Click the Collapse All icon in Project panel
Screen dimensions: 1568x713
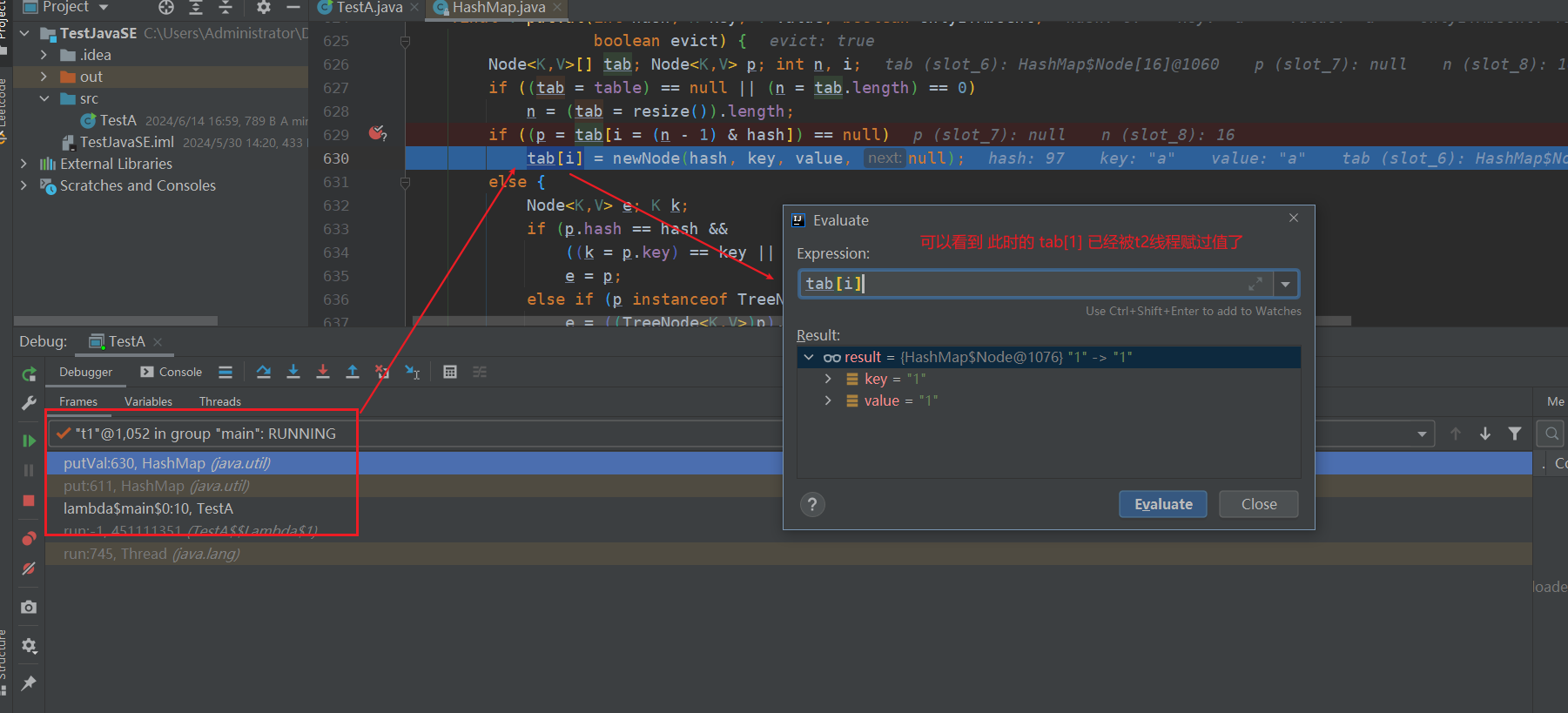[x=225, y=7]
